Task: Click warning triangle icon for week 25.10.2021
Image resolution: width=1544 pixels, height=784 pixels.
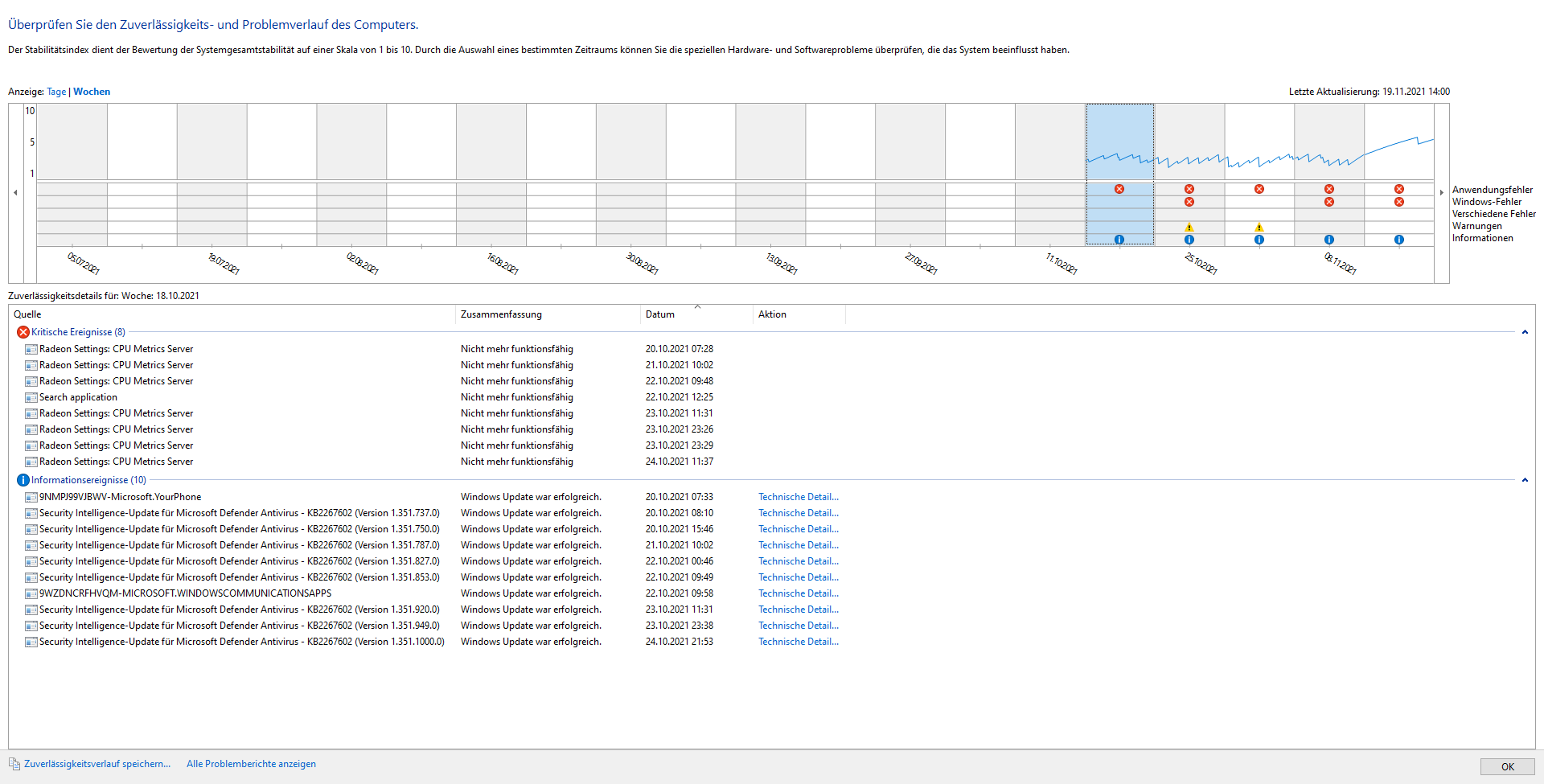Action: point(1189,228)
